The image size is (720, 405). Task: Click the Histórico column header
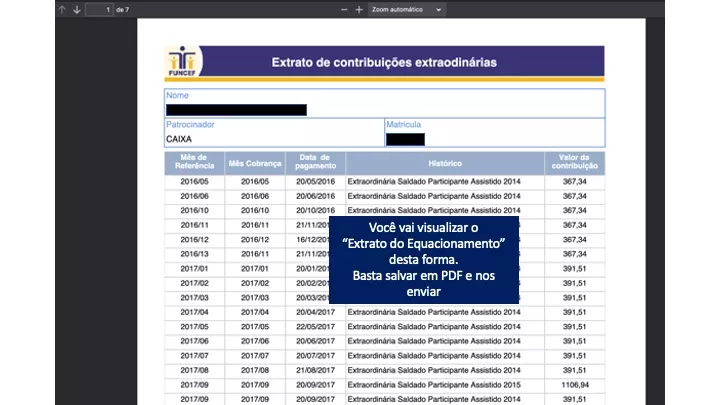click(445, 163)
